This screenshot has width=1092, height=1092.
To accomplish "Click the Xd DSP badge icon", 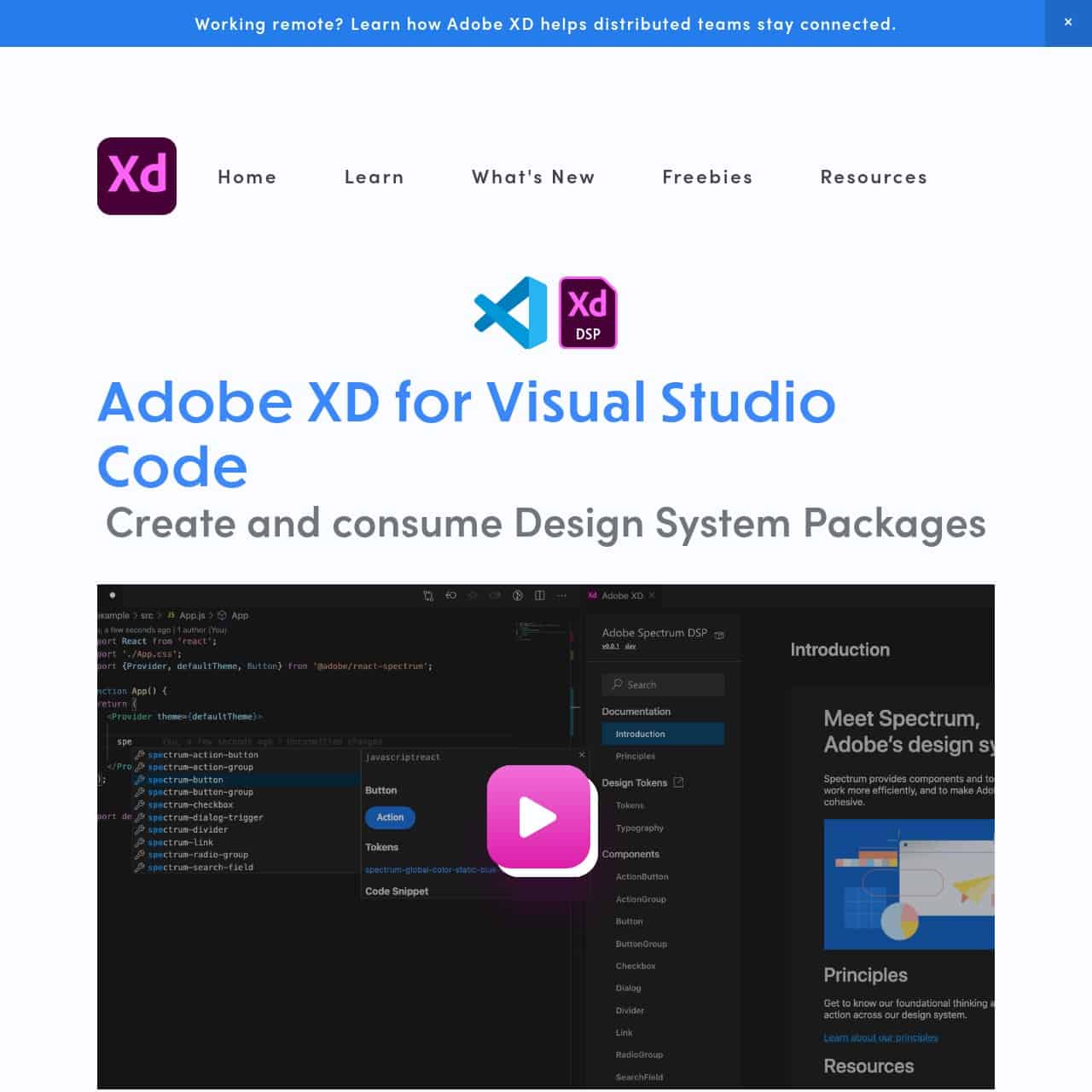I will pos(587,313).
